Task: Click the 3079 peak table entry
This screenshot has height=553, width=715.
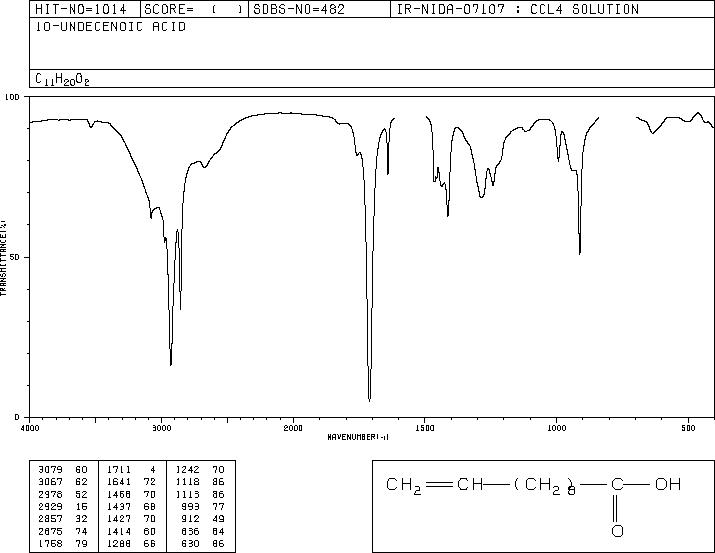Action: click(50, 470)
